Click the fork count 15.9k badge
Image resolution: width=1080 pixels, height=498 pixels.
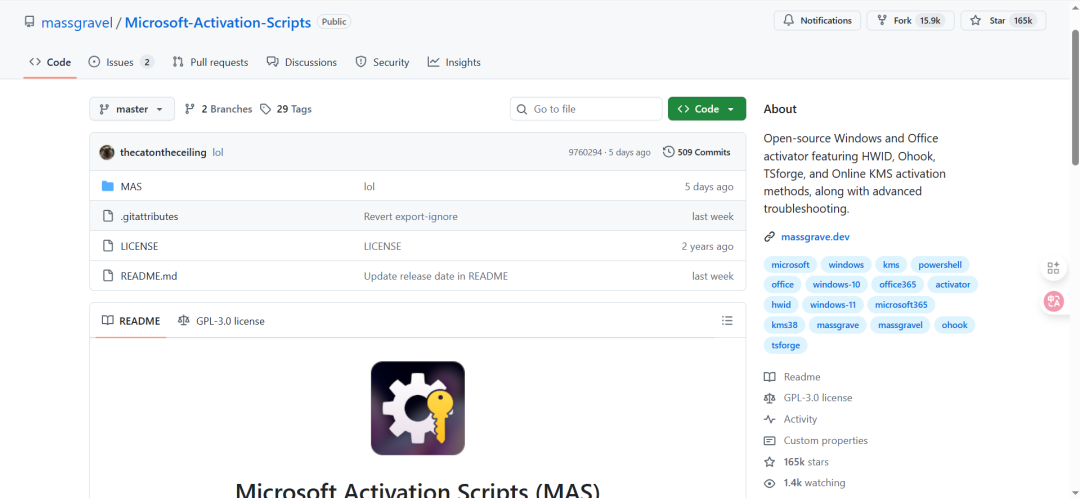tap(930, 21)
